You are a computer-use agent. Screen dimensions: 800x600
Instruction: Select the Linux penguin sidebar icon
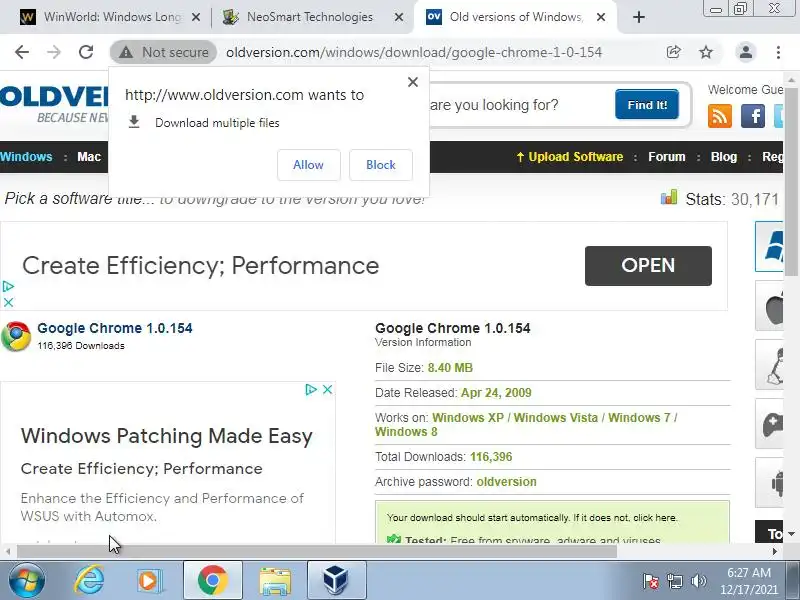click(769, 365)
